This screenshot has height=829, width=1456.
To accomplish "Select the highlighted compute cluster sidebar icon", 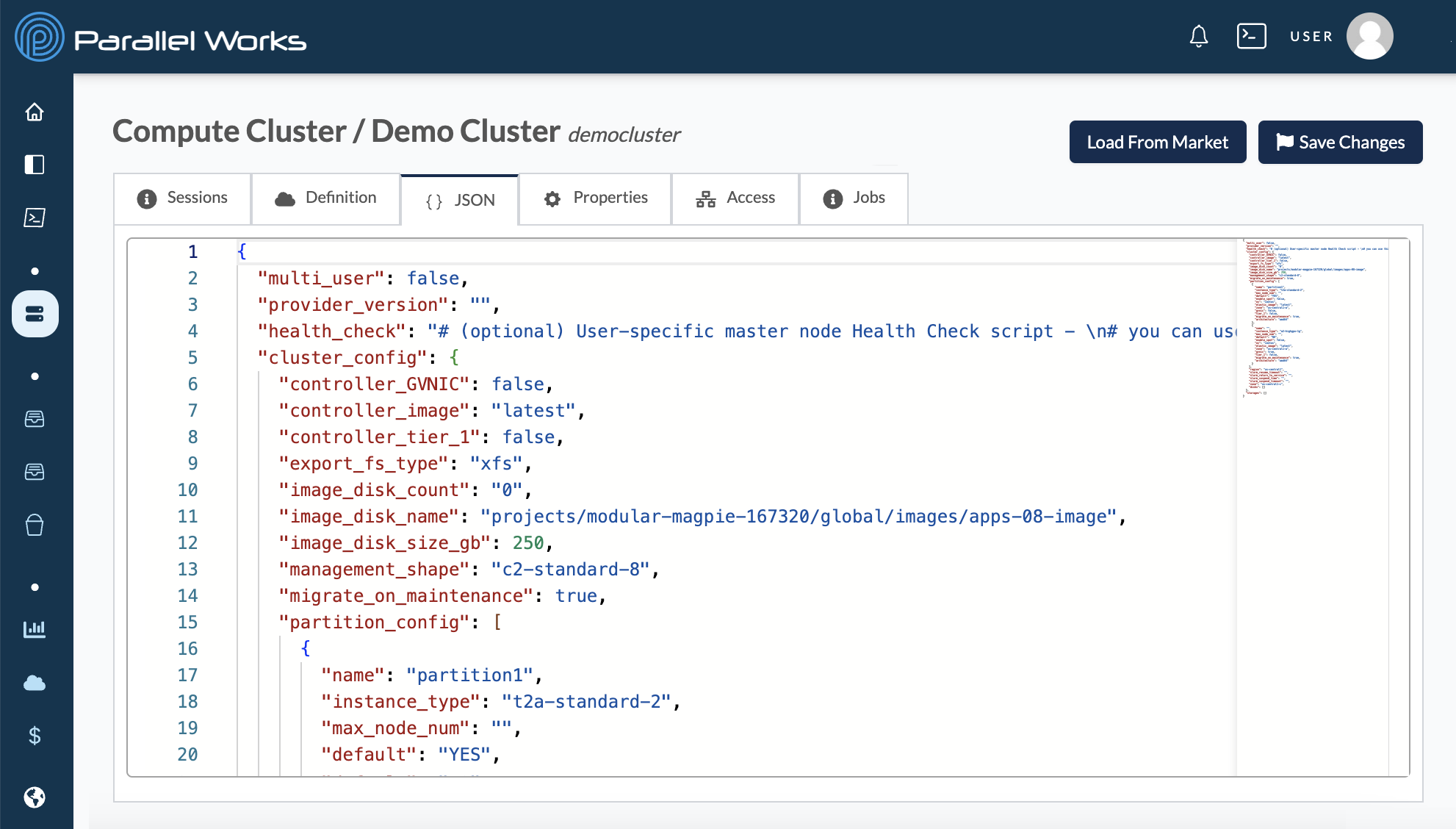I will tap(35, 314).
